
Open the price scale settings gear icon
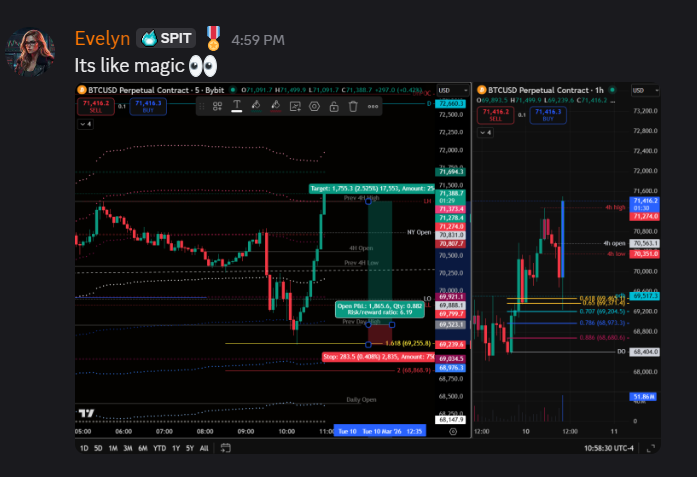453,431
